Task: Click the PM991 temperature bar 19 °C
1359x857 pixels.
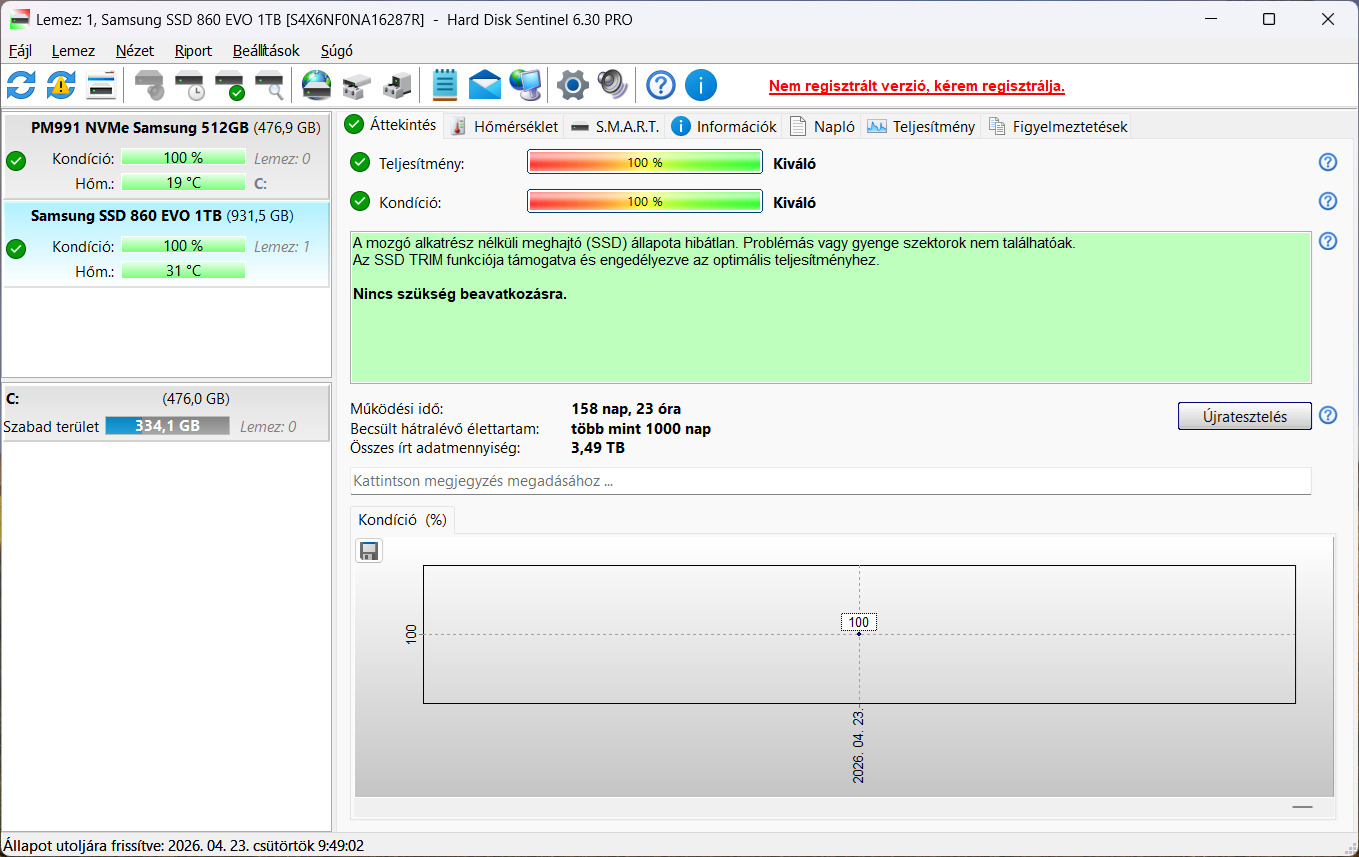Action: click(183, 183)
